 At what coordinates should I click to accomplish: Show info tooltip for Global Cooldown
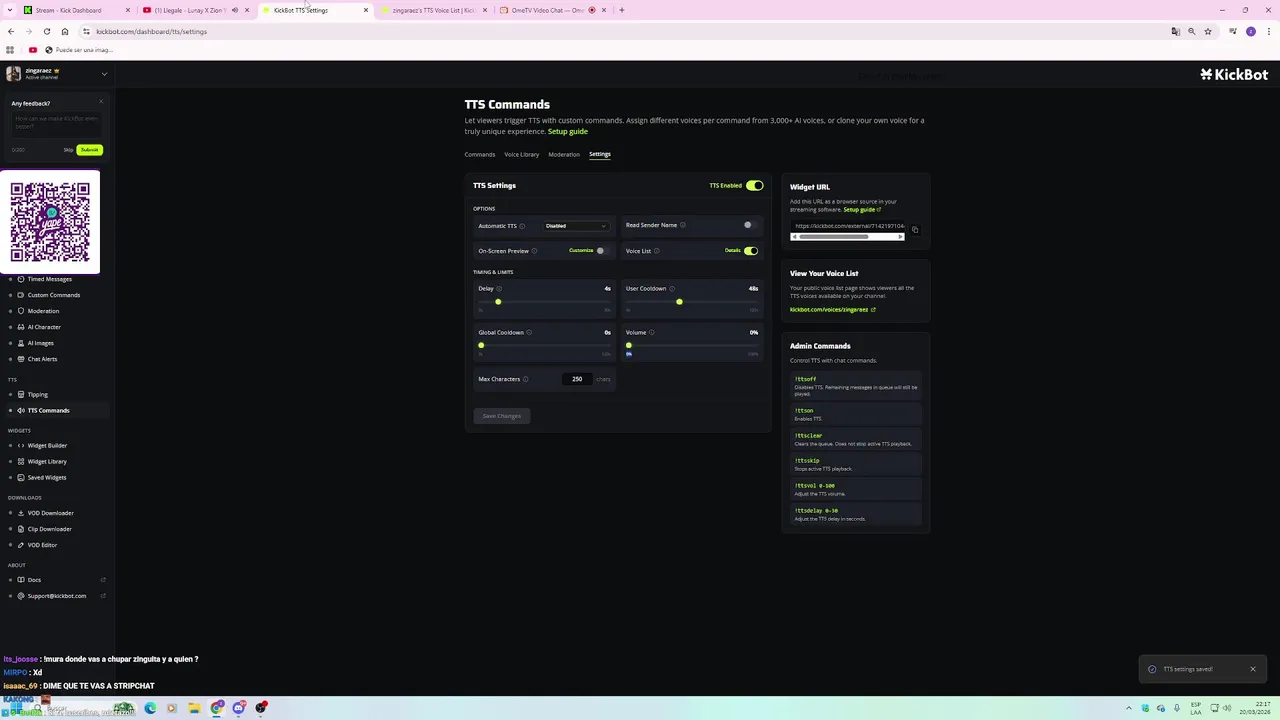529,332
